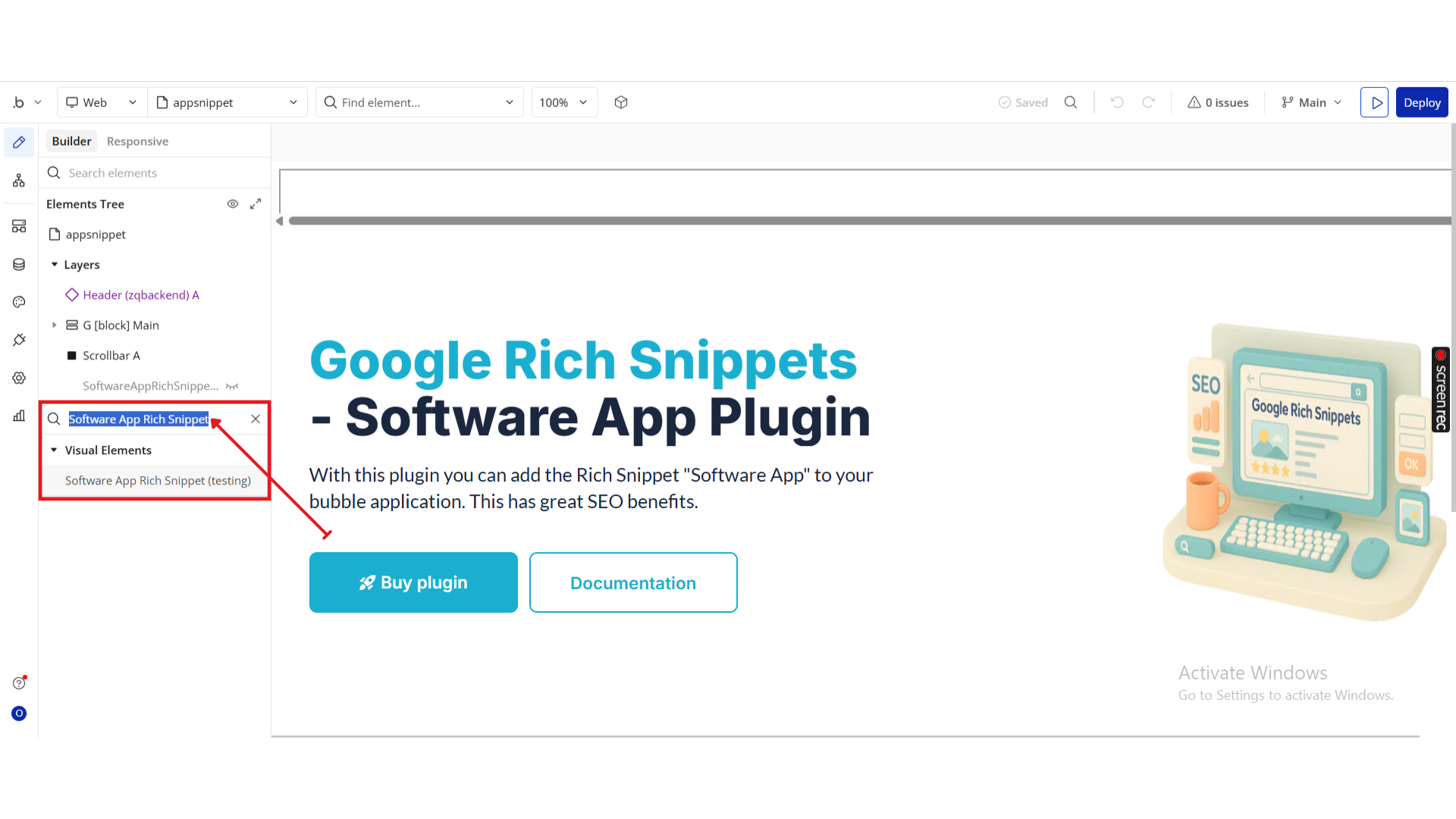This screenshot has height=819, width=1456.
Task: Open the 100% zoom dropdown
Action: 563,102
